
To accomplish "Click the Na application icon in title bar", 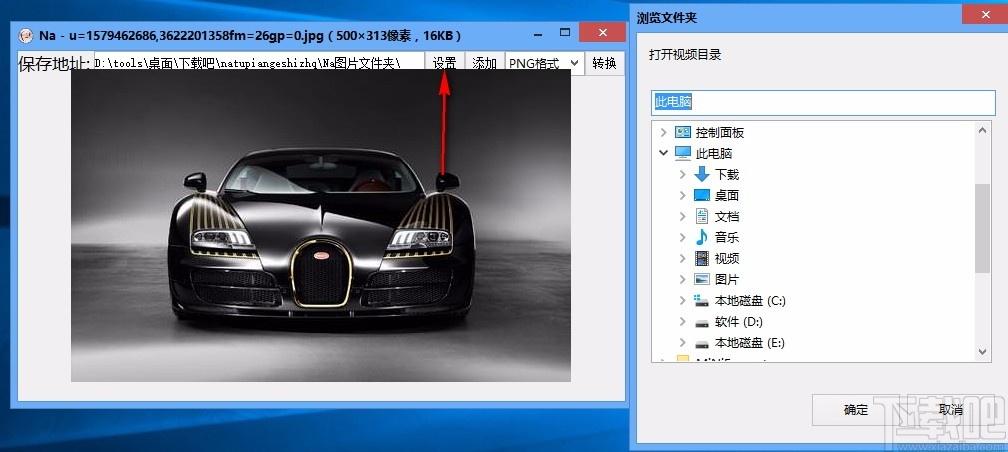I will 26,35.
